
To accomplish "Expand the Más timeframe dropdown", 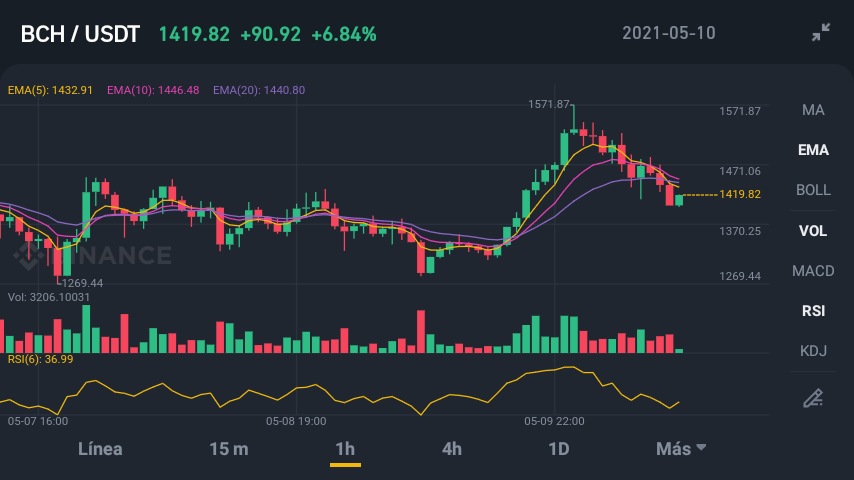I will (x=681, y=449).
